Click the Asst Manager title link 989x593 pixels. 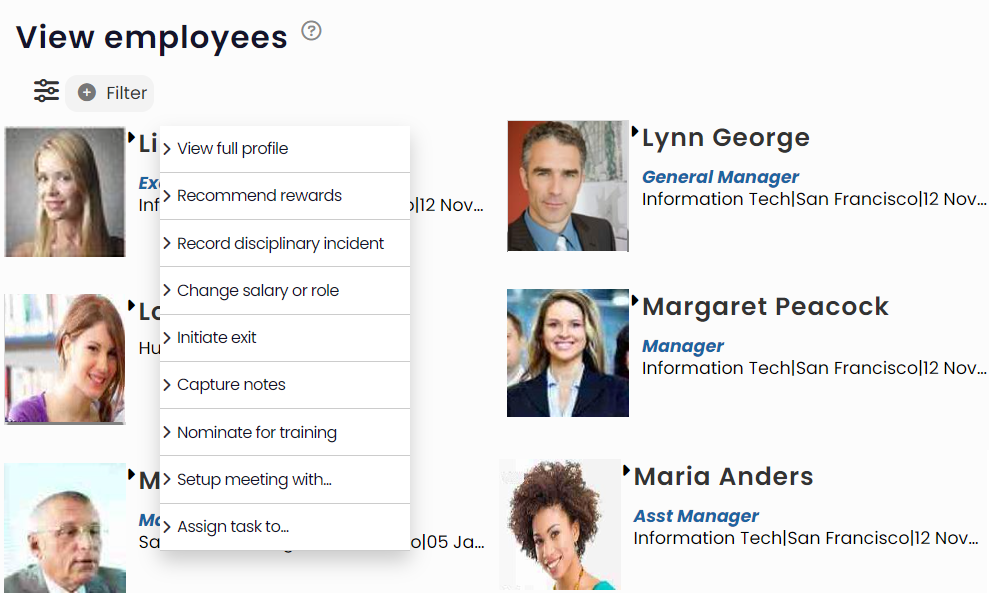[x=696, y=517]
